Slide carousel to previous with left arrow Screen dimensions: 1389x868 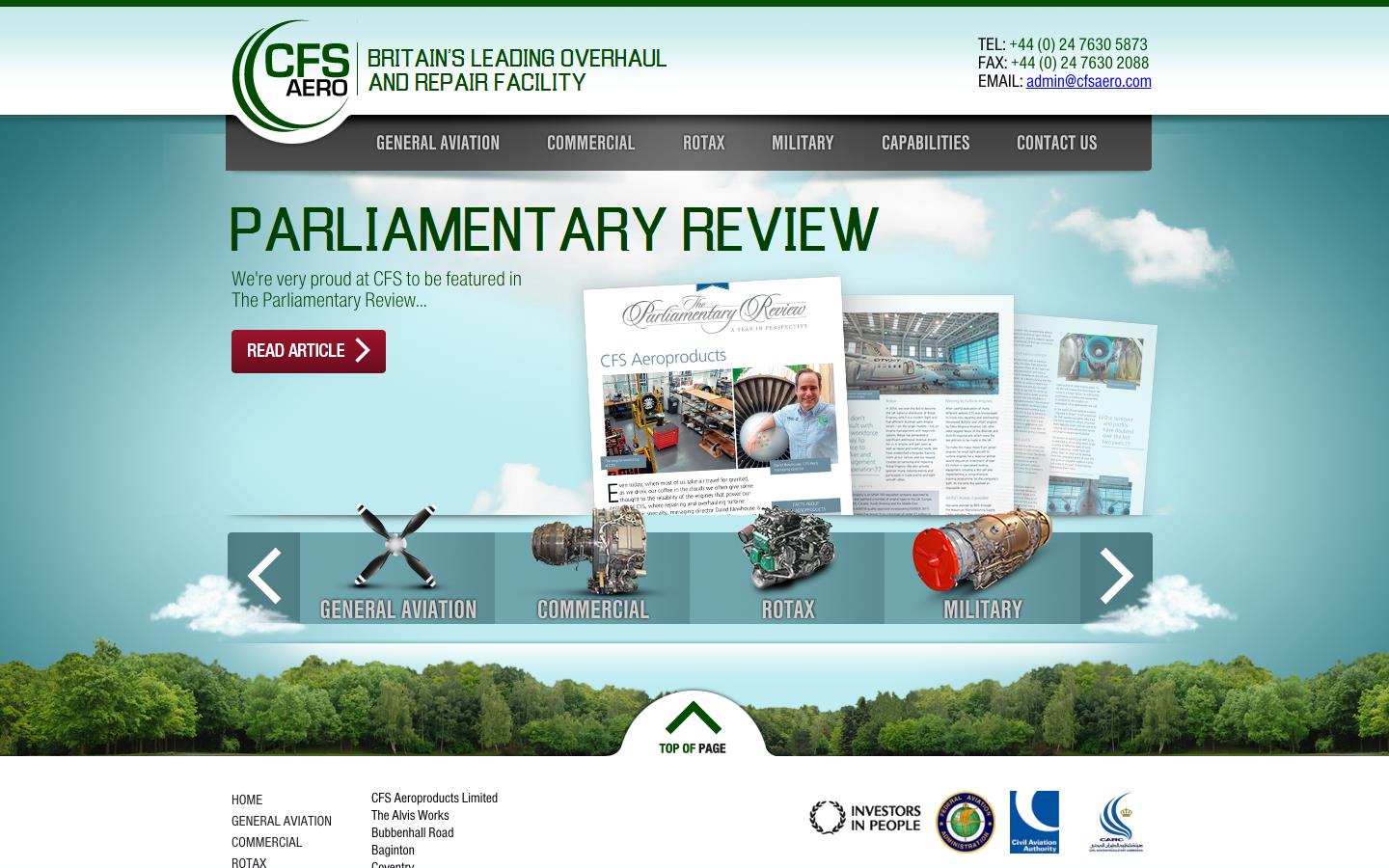click(264, 577)
